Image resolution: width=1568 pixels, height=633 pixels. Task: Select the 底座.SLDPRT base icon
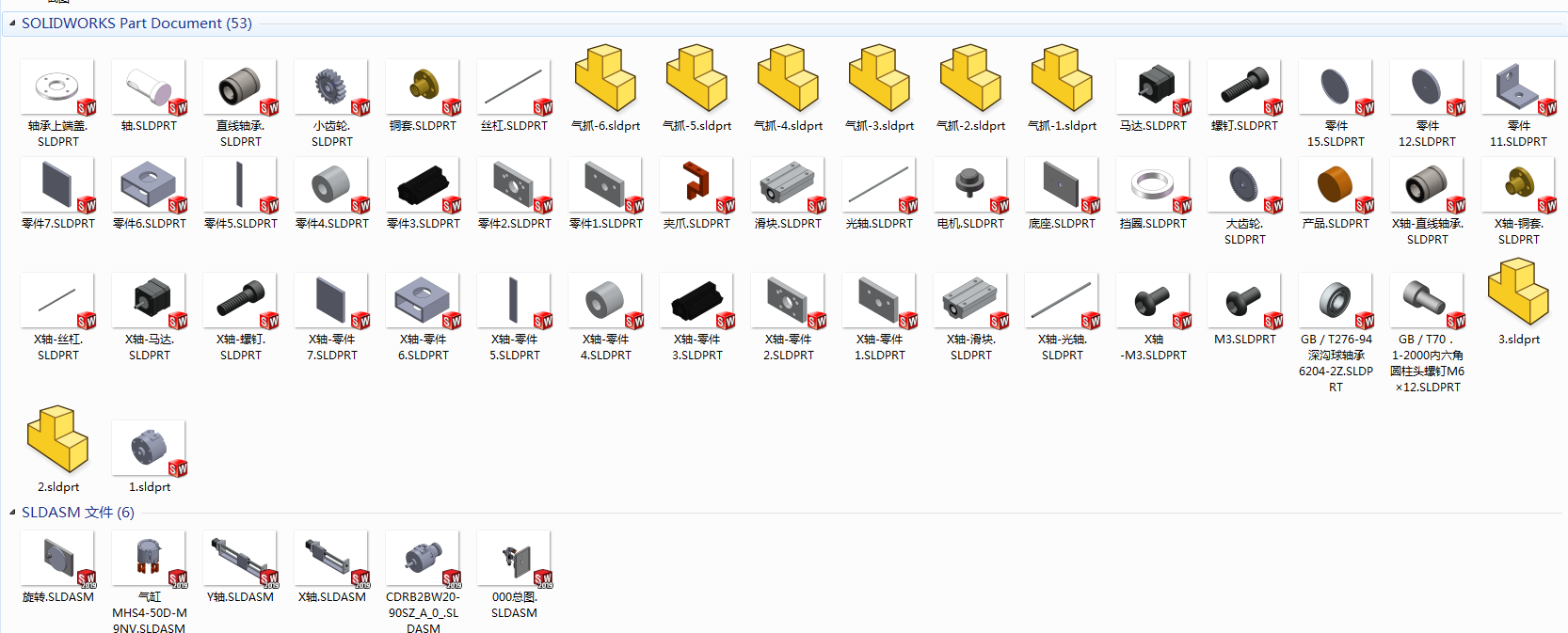pos(1063,185)
